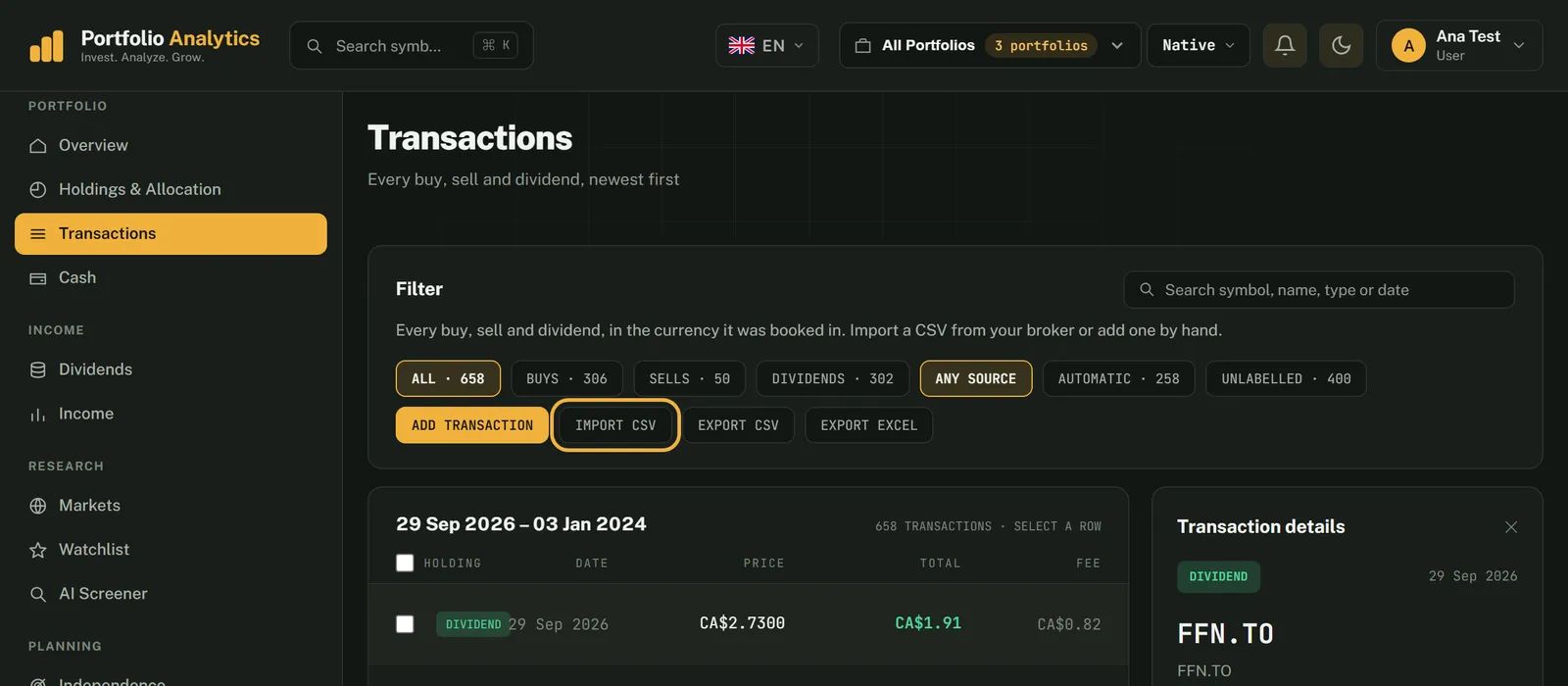Open the EN language dropdown
The height and width of the screenshot is (686, 1568).
(x=767, y=45)
